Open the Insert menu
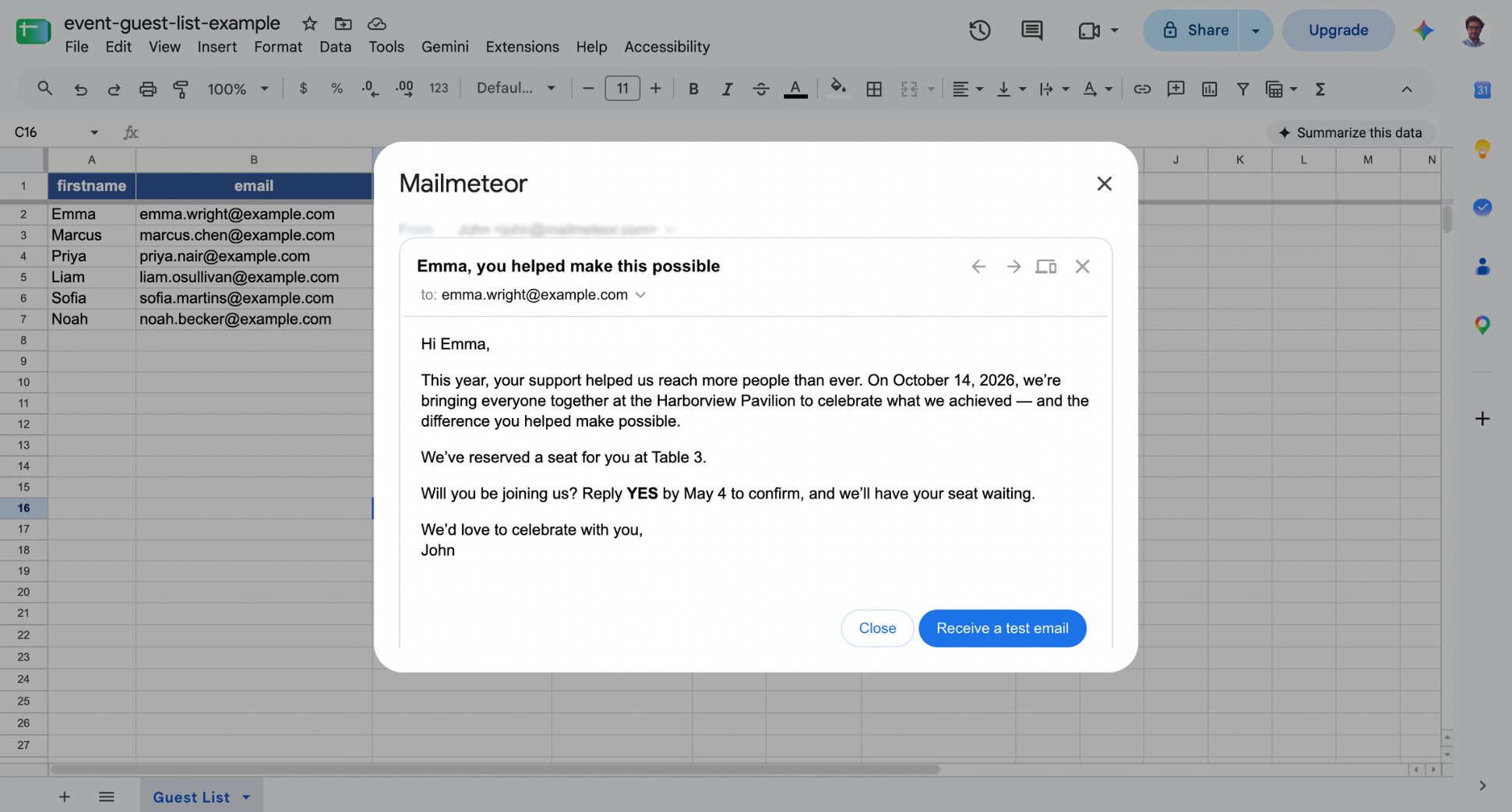 [x=217, y=47]
